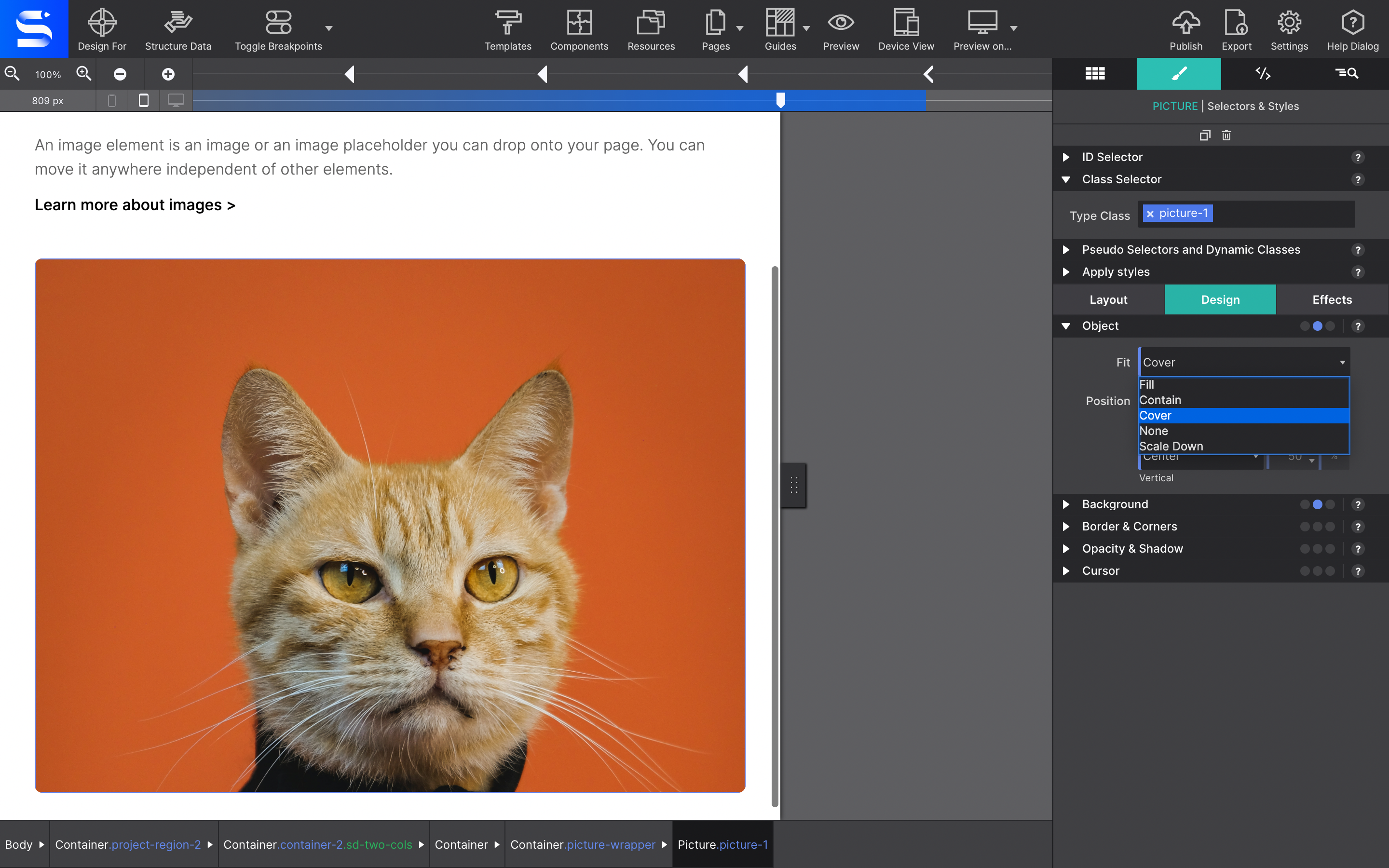Viewport: 1389px width, 868px height.
Task: Open the Design For tool
Action: (x=102, y=29)
